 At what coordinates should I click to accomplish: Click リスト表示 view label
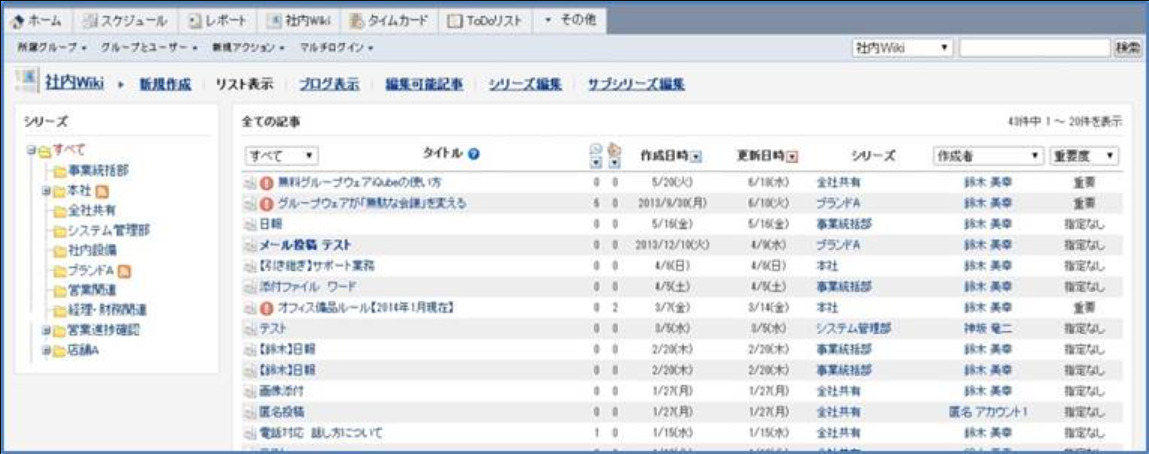tap(244, 84)
